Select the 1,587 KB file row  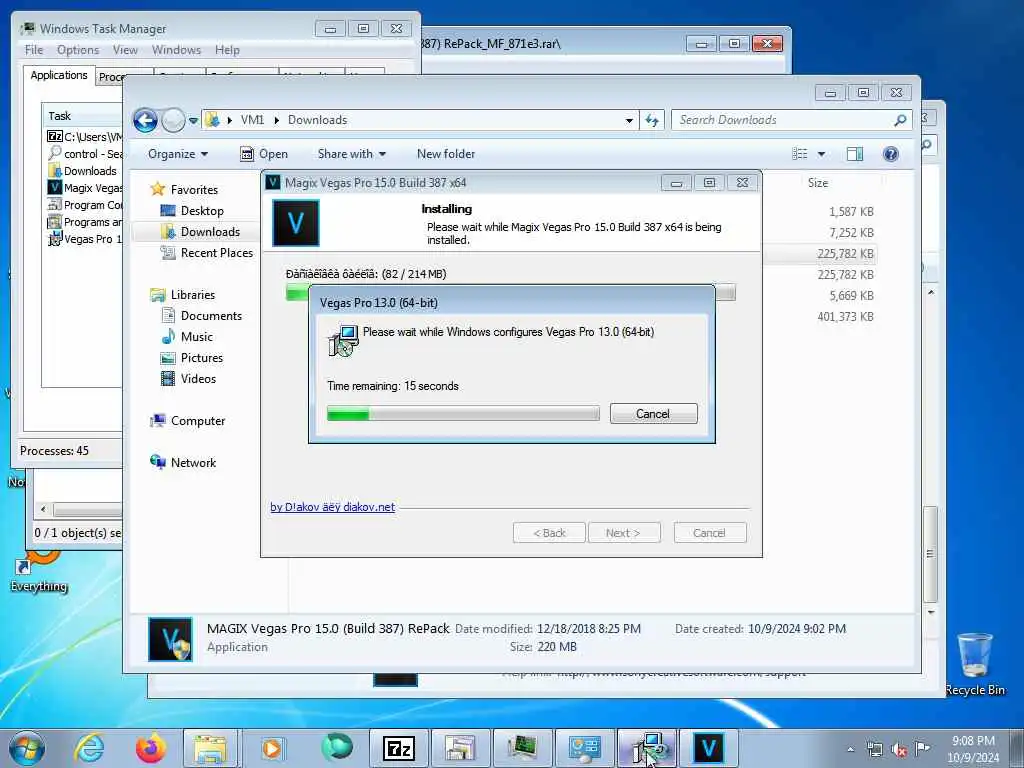click(x=851, y=212)
